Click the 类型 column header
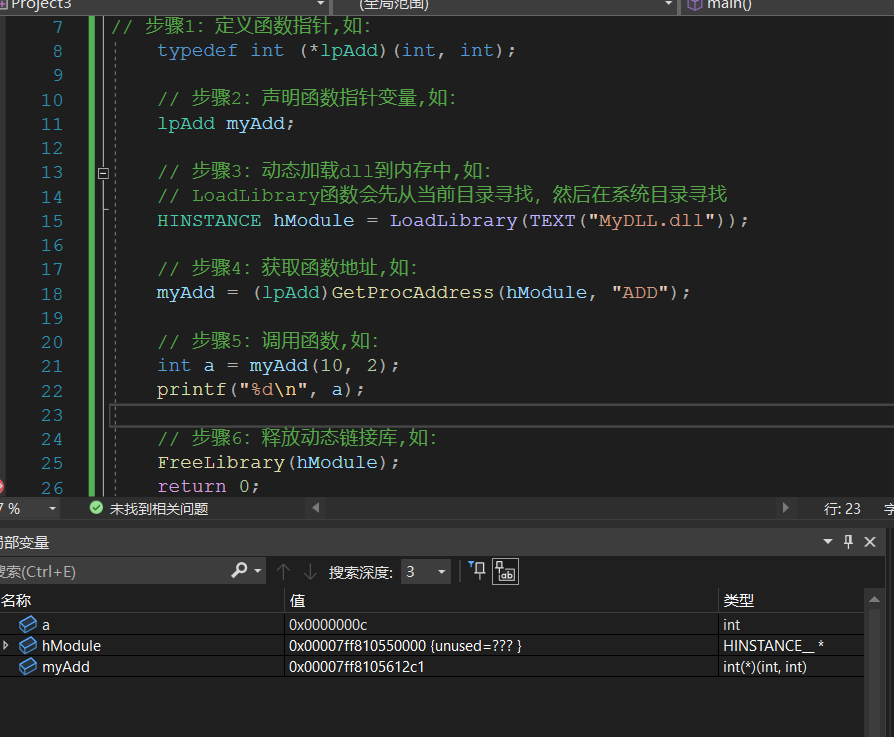Viewport: 894px width, 737px height. [737, 600]
